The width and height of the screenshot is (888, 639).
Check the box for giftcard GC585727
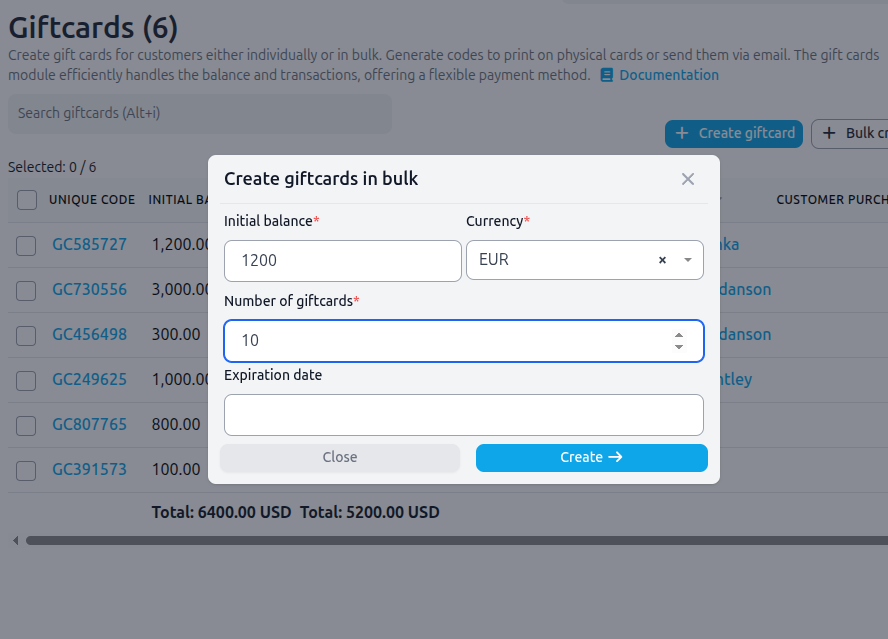(x=27, y=245)
